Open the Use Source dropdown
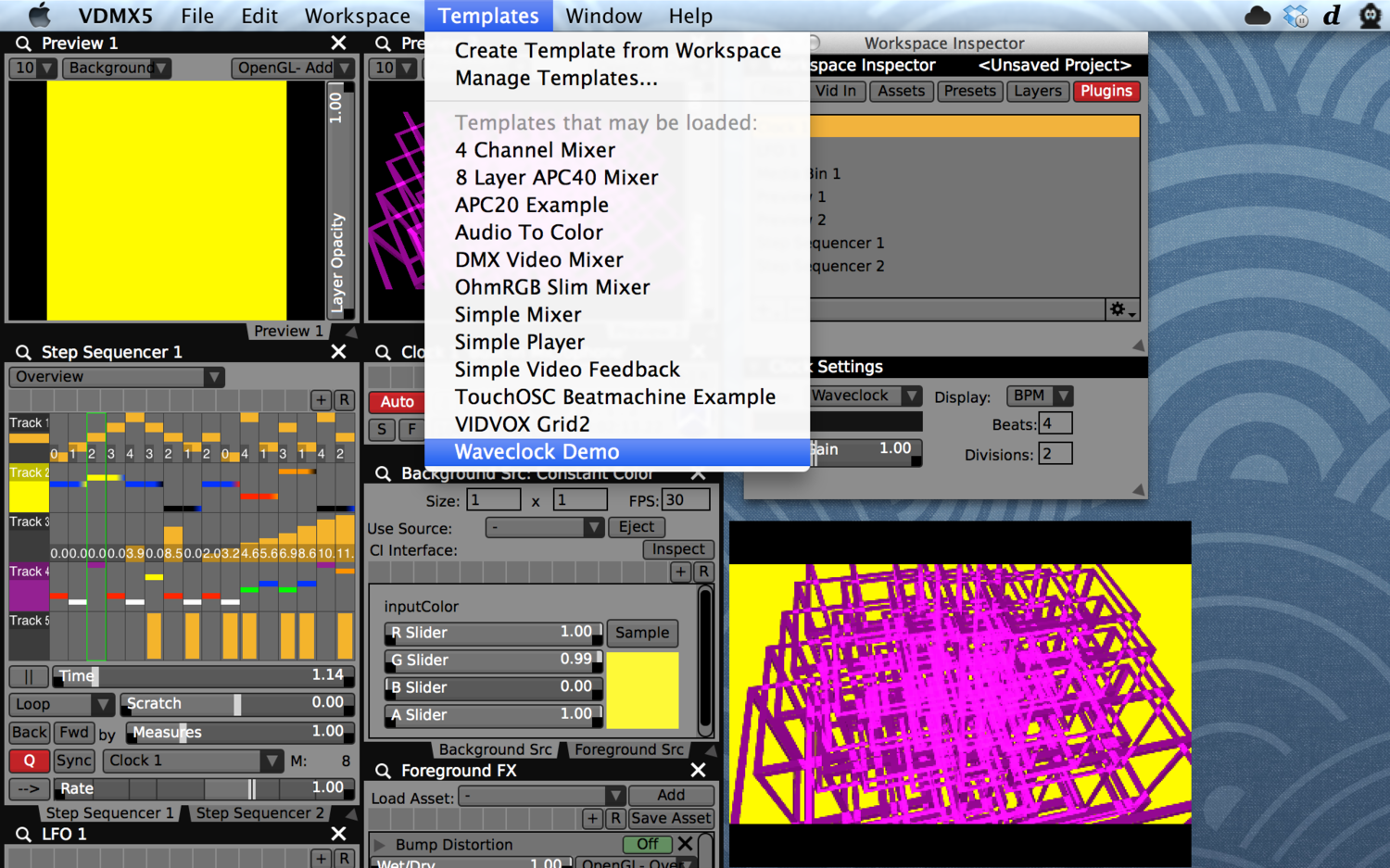This screenshot has height=868, width=1390. click(545, 527)
